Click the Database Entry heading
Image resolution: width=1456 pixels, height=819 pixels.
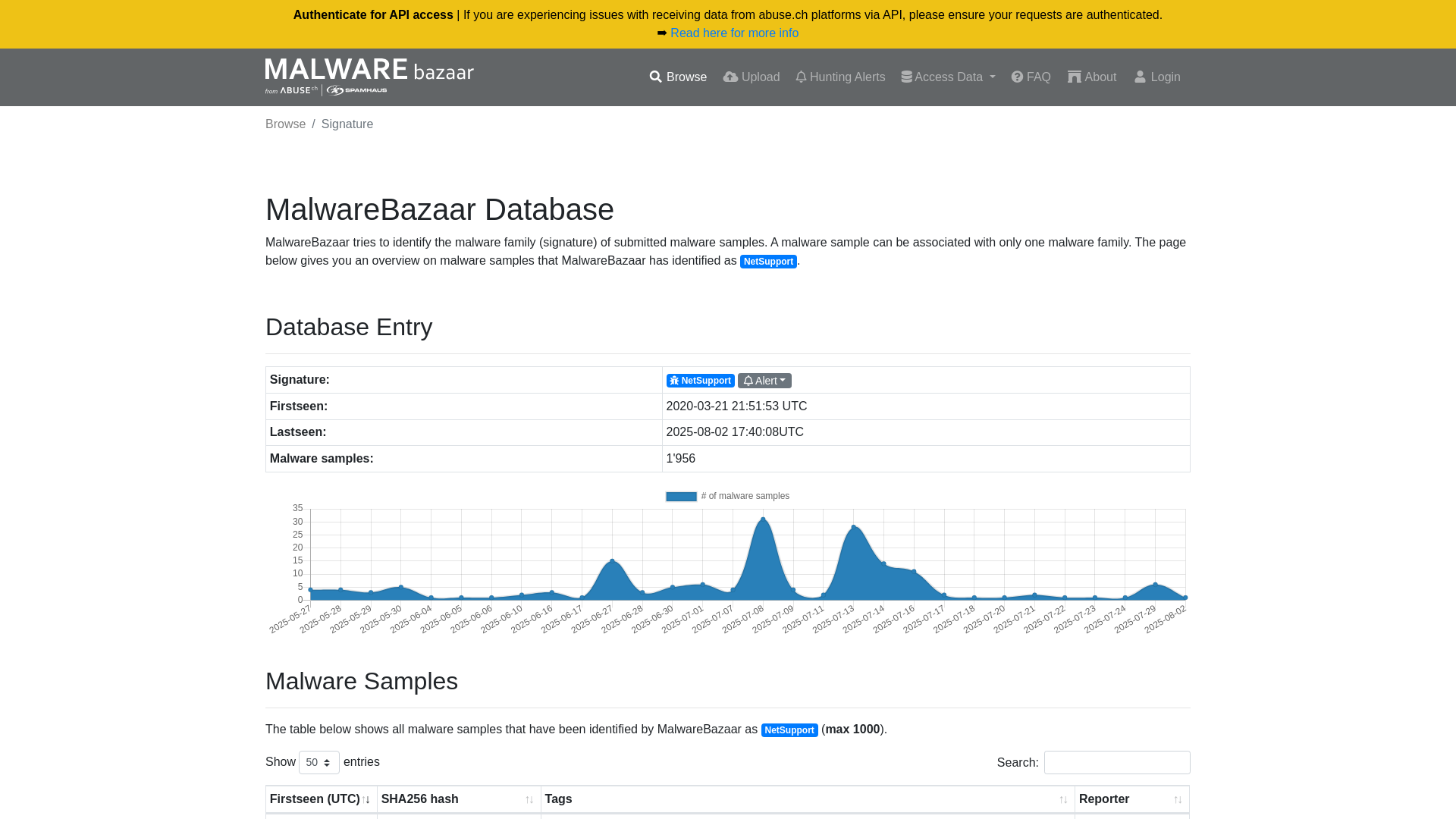349,327
